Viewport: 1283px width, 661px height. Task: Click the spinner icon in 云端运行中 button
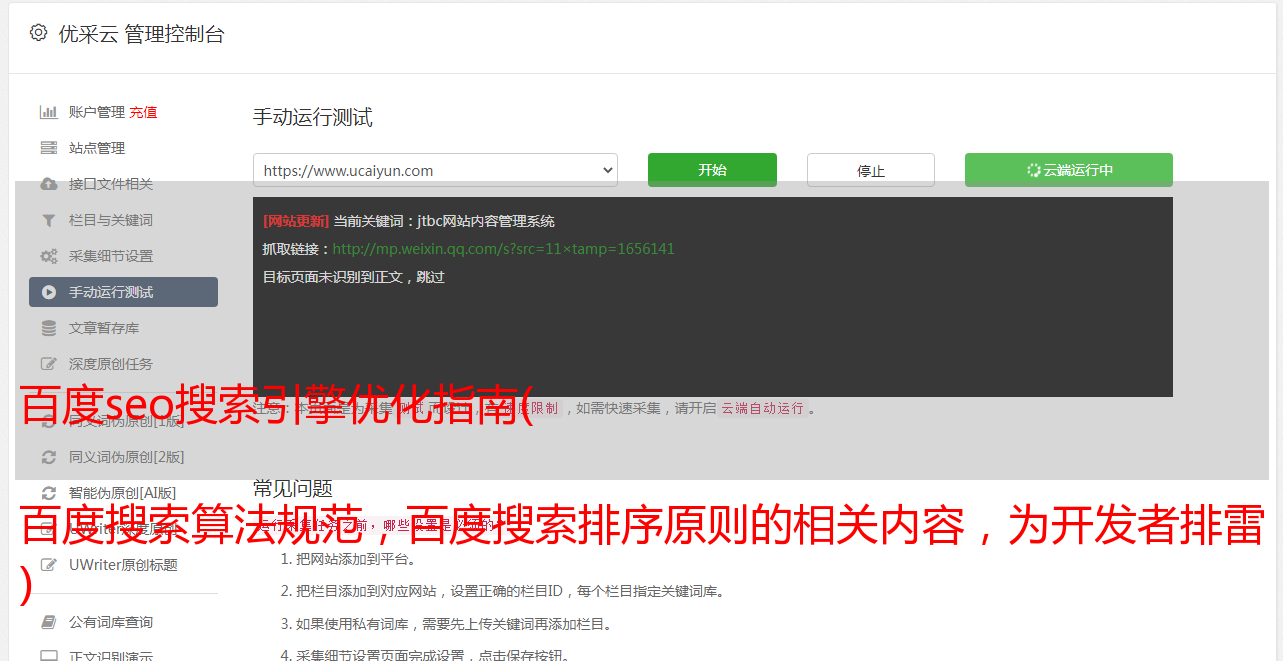pyautogui.click(x=1033, y=170)
